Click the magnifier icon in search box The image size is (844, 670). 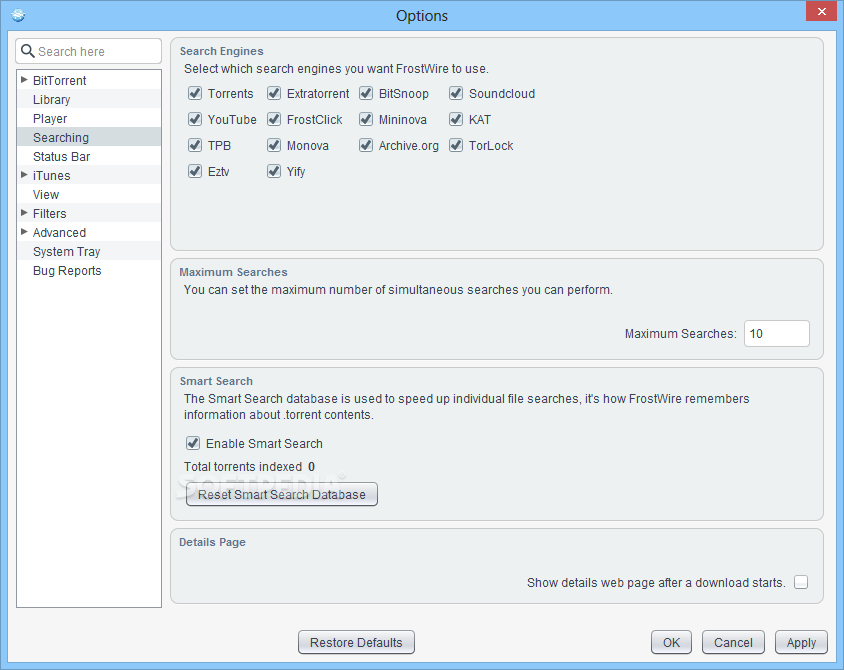27,51
